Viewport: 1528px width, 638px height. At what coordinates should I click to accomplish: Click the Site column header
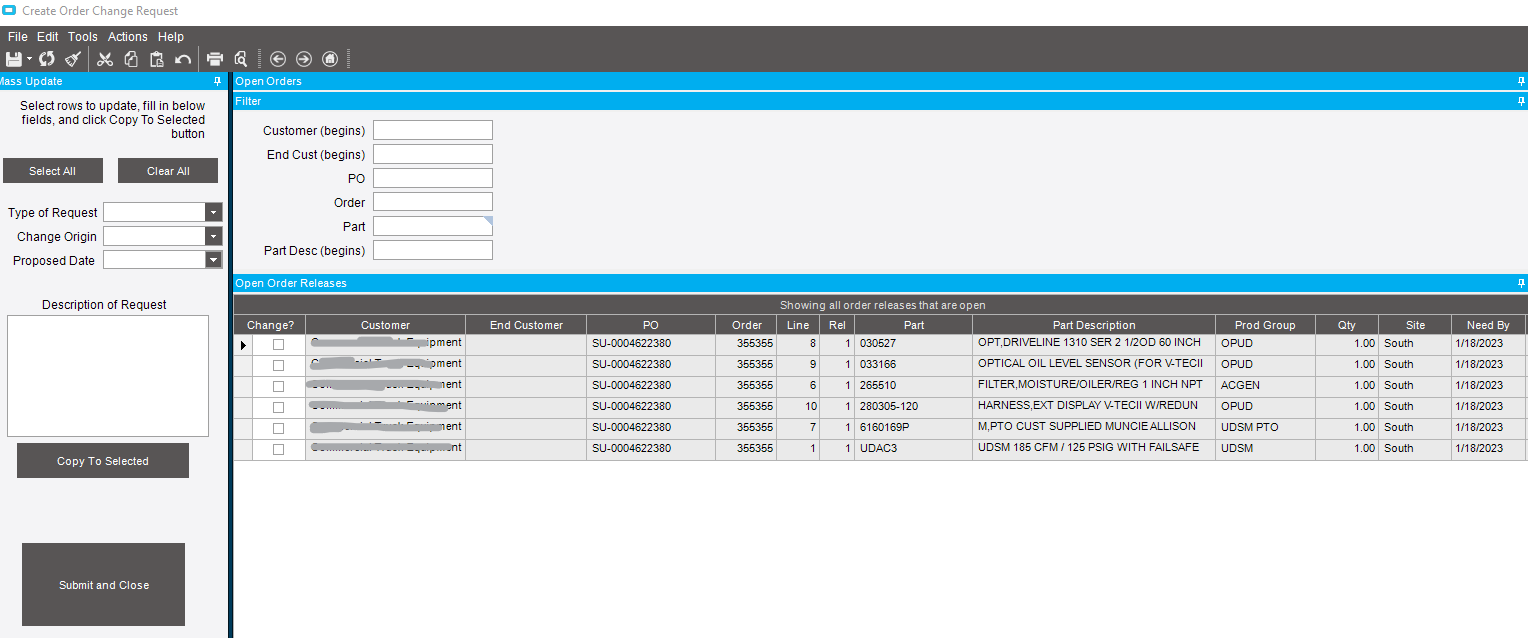1415,325
